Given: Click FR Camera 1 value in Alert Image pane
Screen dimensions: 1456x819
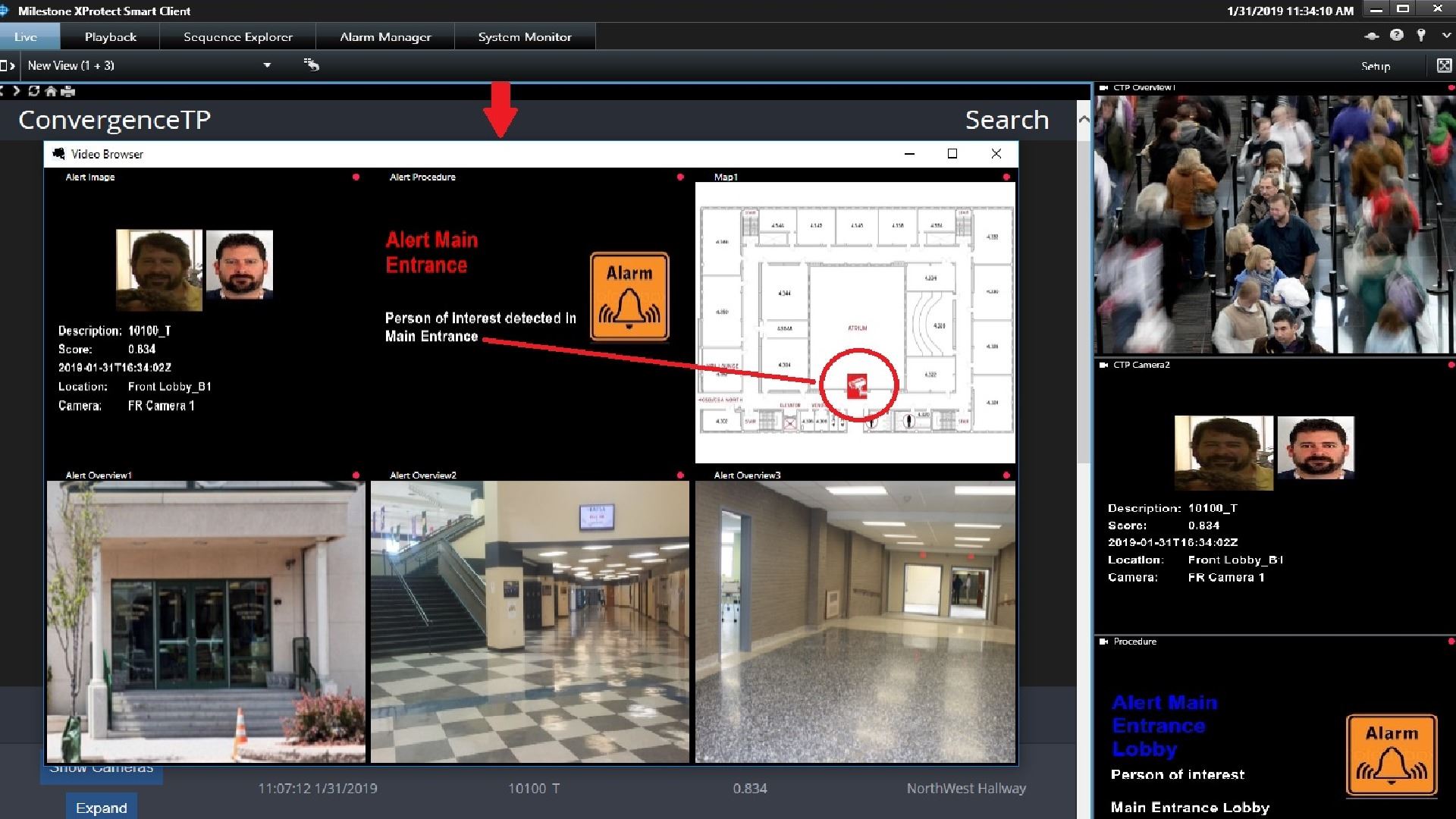Looking at the screenshot, I should [x=161, y=406].
